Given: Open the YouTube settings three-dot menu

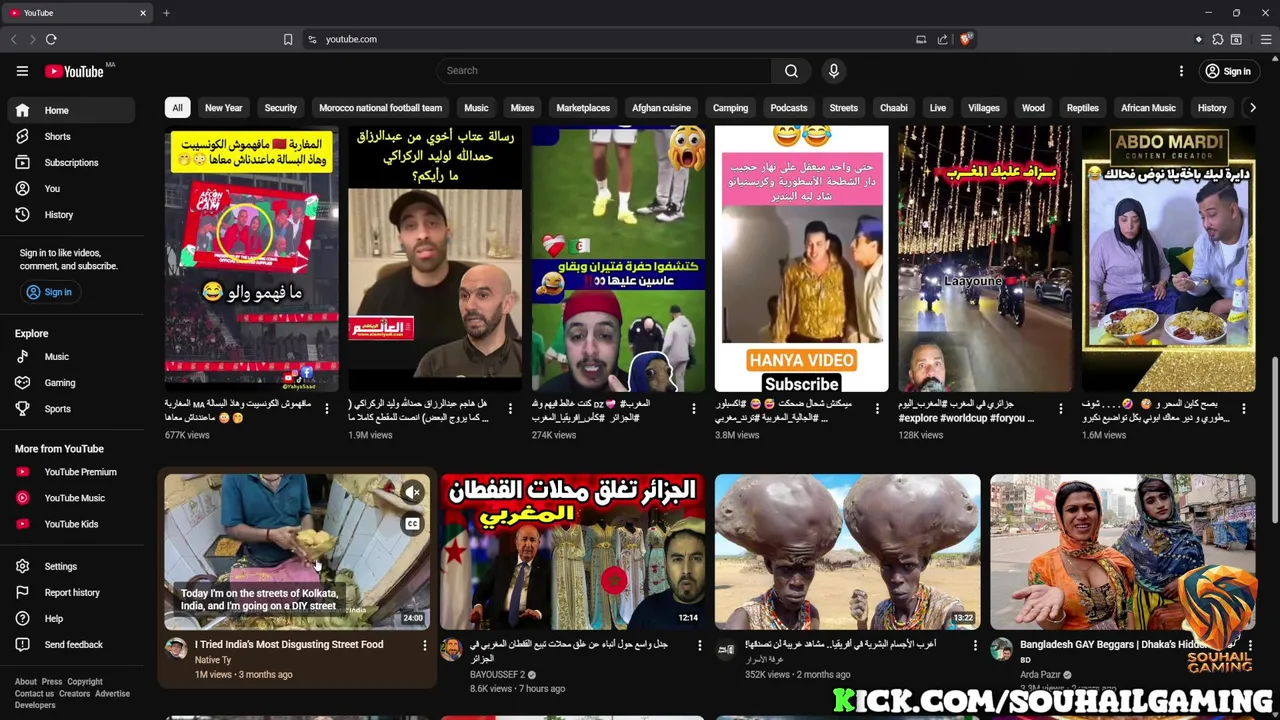Looking at the screenshot, I should click(1181, 71).
